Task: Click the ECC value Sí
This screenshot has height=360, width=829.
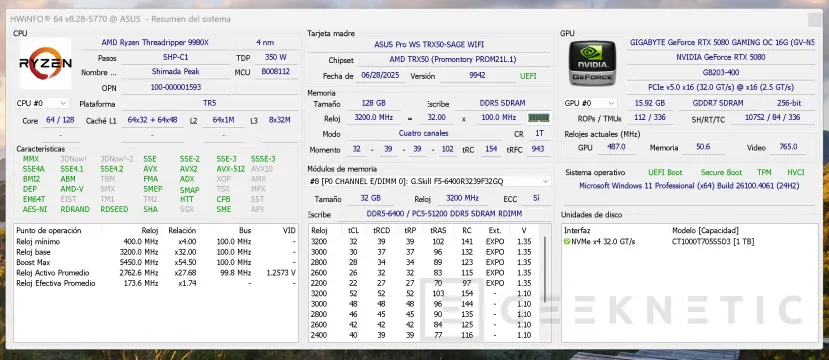Action: click(537, 199)
